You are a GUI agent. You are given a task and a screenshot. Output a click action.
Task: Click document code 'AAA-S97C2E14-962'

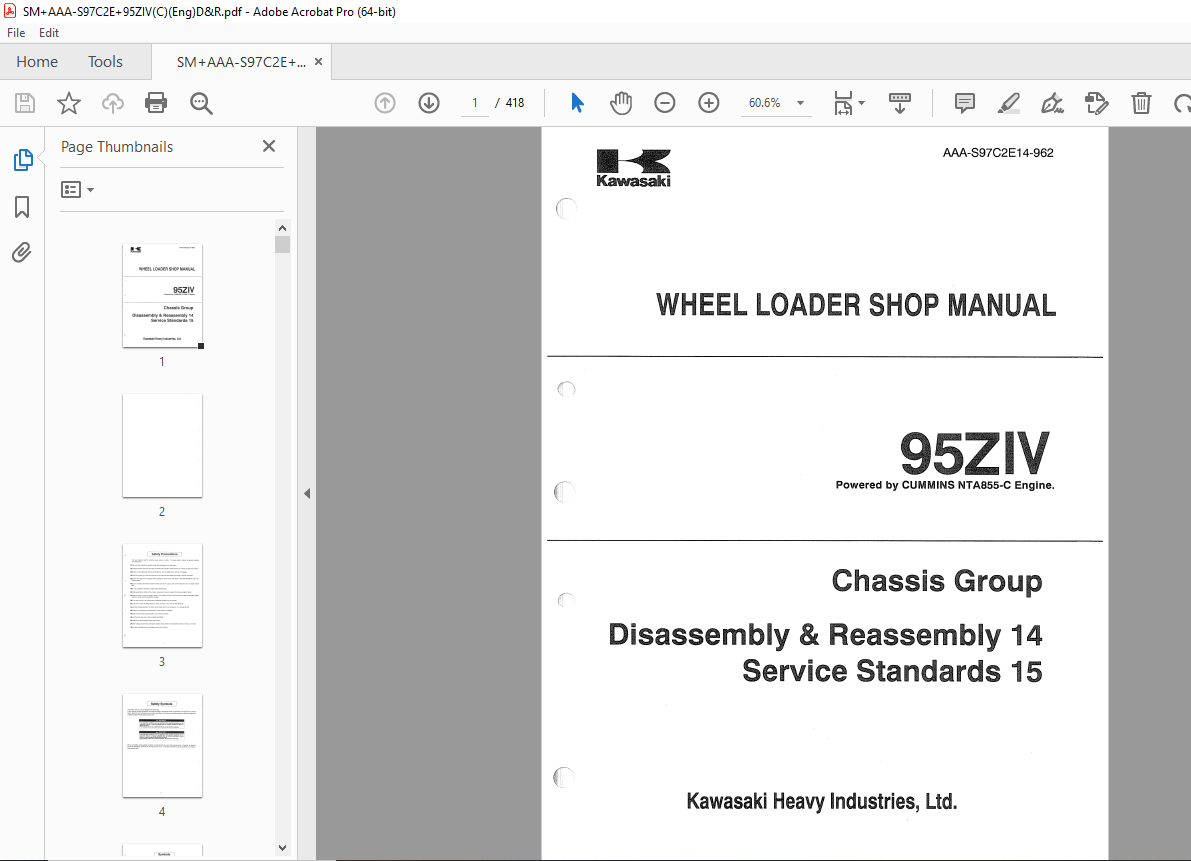click(x=998, y=153)
